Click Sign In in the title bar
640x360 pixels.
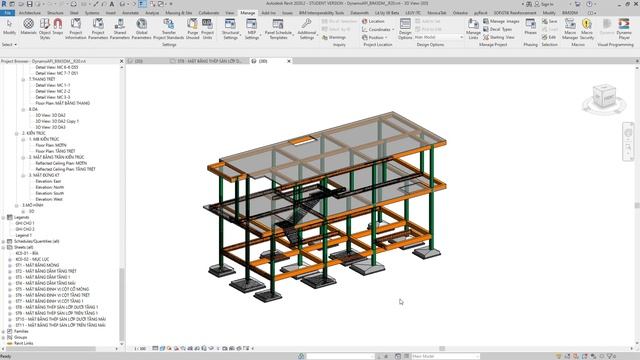pyautogui.click(x=547, y=4)
